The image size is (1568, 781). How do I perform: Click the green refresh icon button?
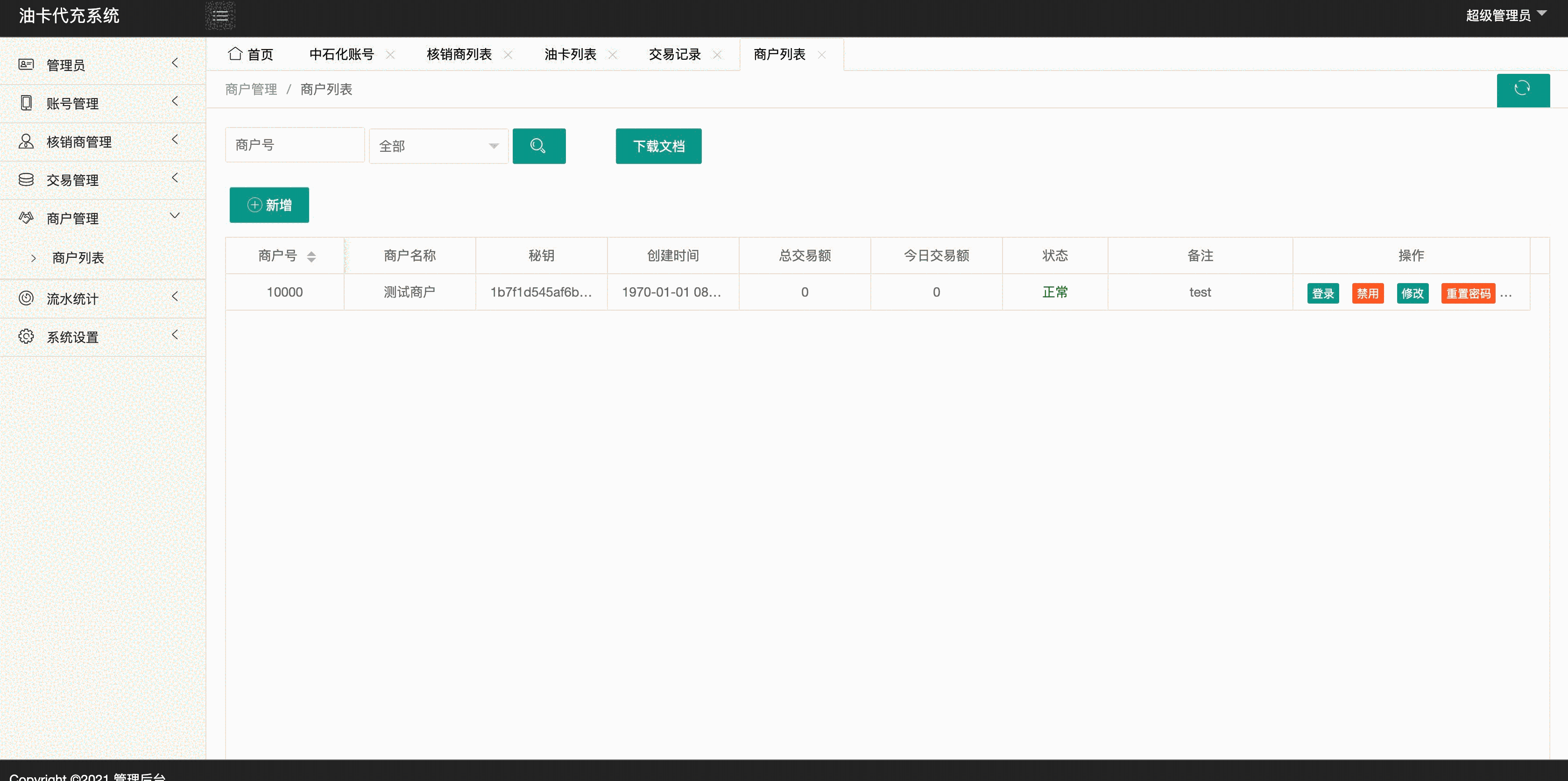(x=1522, y=90)
